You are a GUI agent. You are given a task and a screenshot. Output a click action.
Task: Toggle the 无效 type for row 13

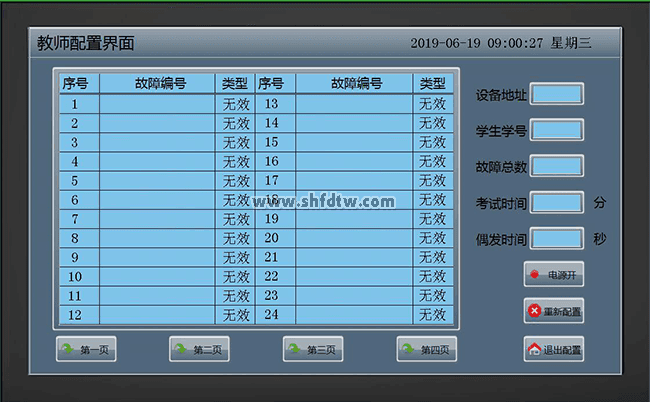pyautogui.click(x=432, y=104)
